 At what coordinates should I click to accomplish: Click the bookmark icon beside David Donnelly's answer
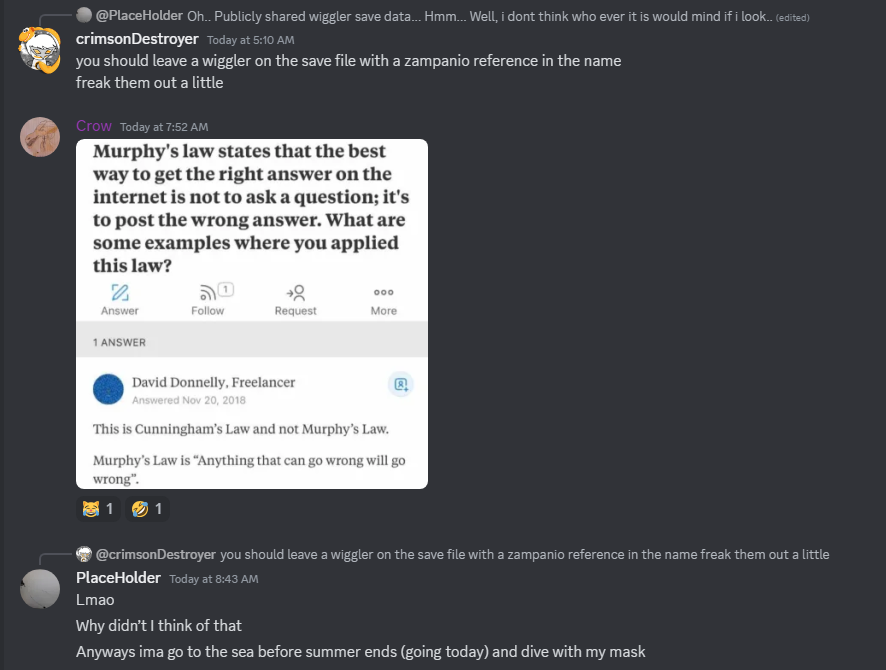400,384
